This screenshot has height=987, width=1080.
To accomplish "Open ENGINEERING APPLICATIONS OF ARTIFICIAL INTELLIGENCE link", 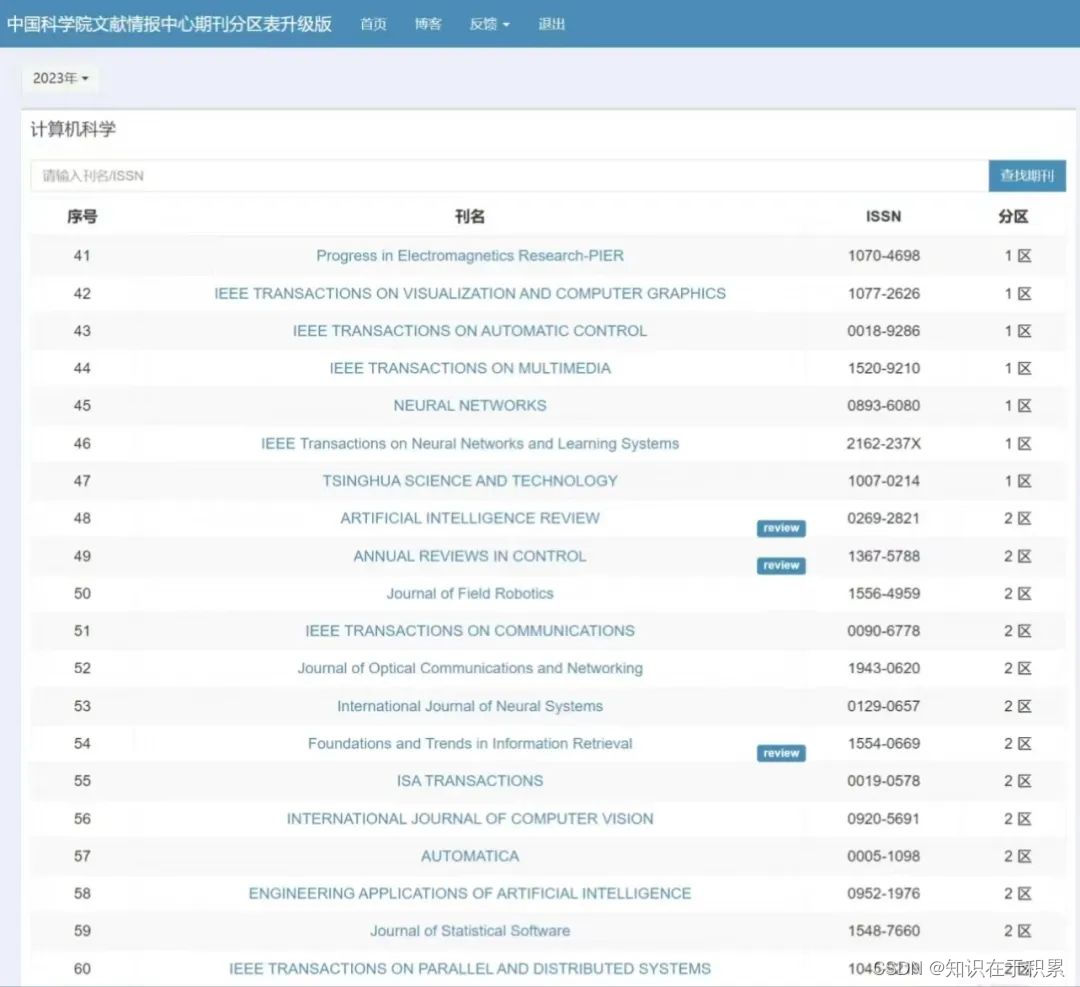I will [x=470, y=893].
